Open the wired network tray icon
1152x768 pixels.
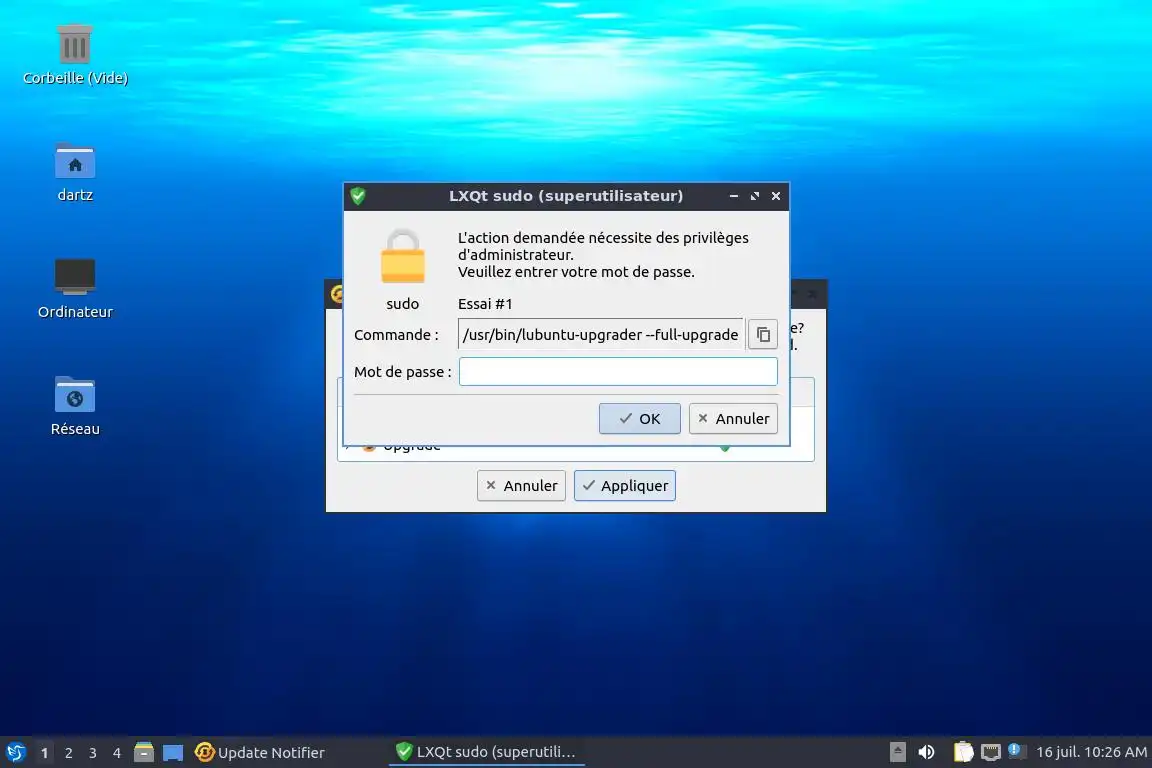tap(991, 752)
